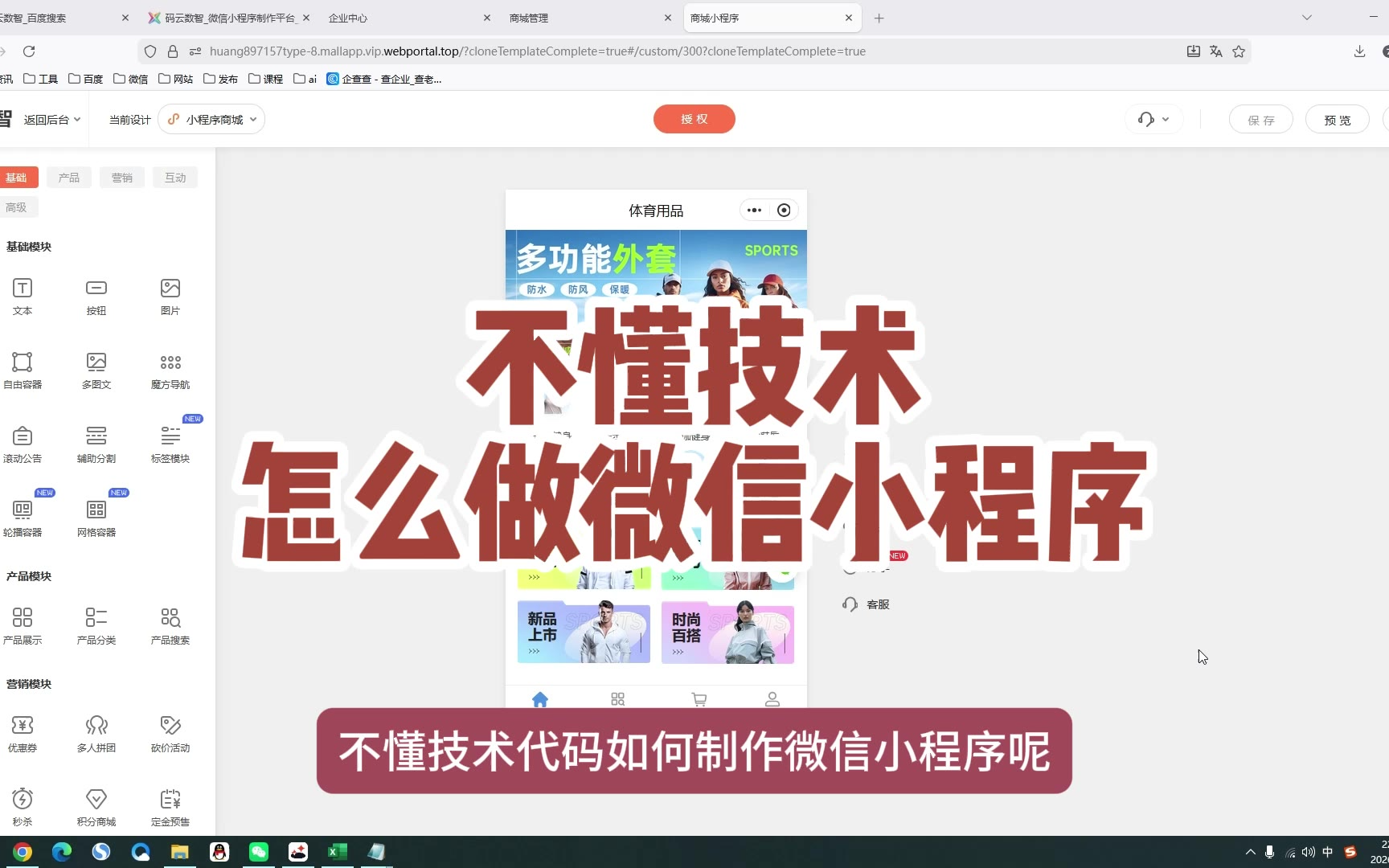The height and width of the screenshot is (868, 1389).
Task: Add the 积分商城 points mall module
Action: click(96, 807)
